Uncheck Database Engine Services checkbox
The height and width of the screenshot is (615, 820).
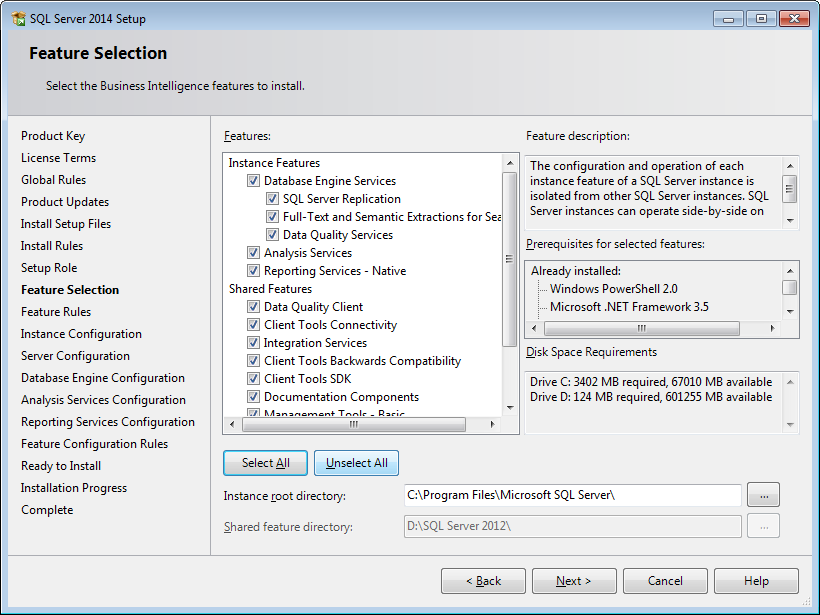[254, 181]
